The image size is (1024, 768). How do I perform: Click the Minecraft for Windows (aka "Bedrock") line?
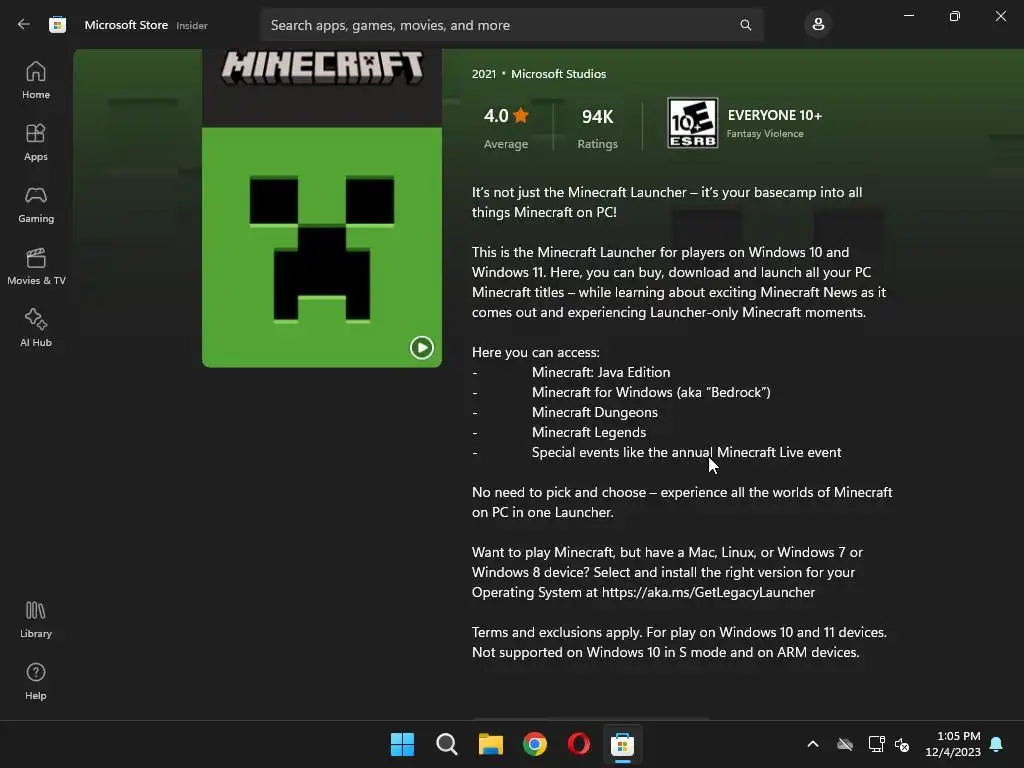click(x=651, y=392)
